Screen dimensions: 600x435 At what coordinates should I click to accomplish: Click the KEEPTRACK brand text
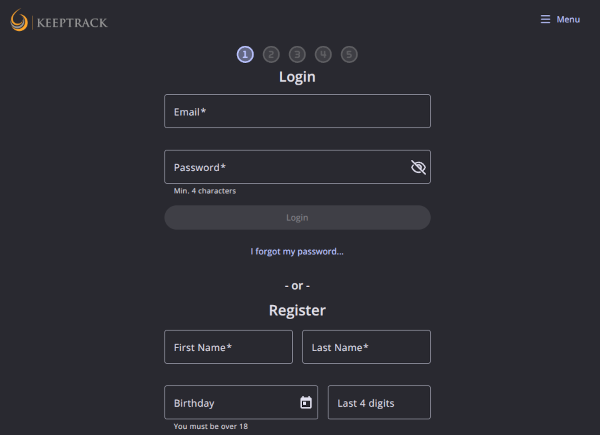72,22
